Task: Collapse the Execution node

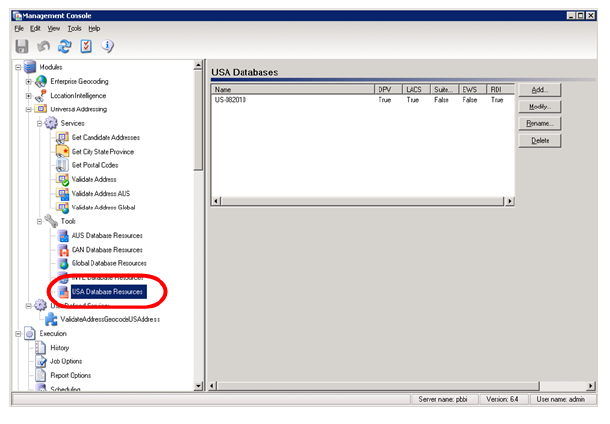Action: tap(18, 334)
